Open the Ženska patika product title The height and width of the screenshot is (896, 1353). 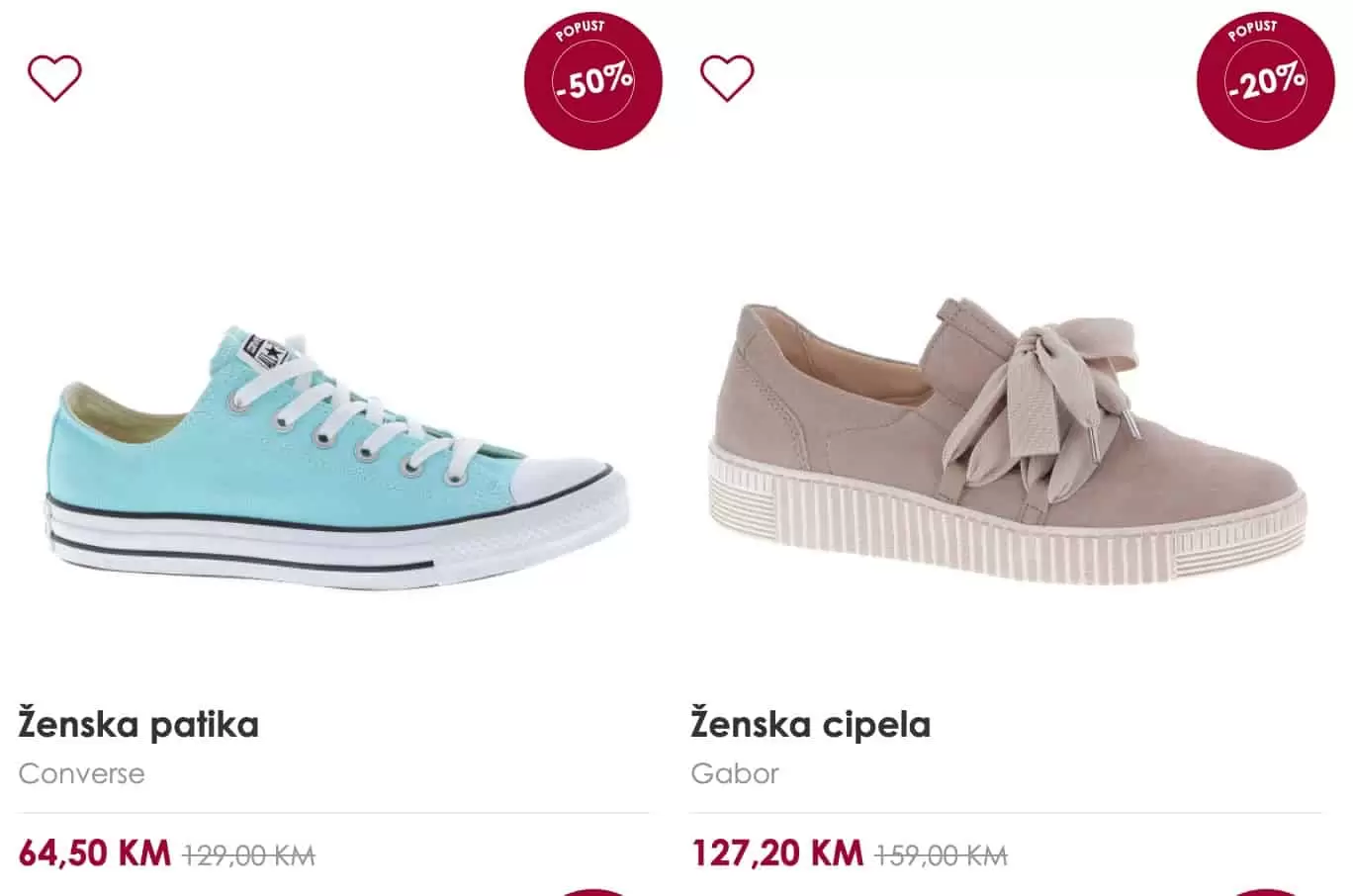click(x=138, y=725)
